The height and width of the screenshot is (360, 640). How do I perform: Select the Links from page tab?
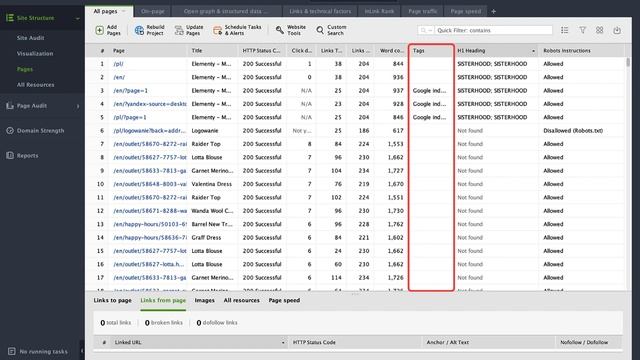pyautogui.click(x=163, y=300)
